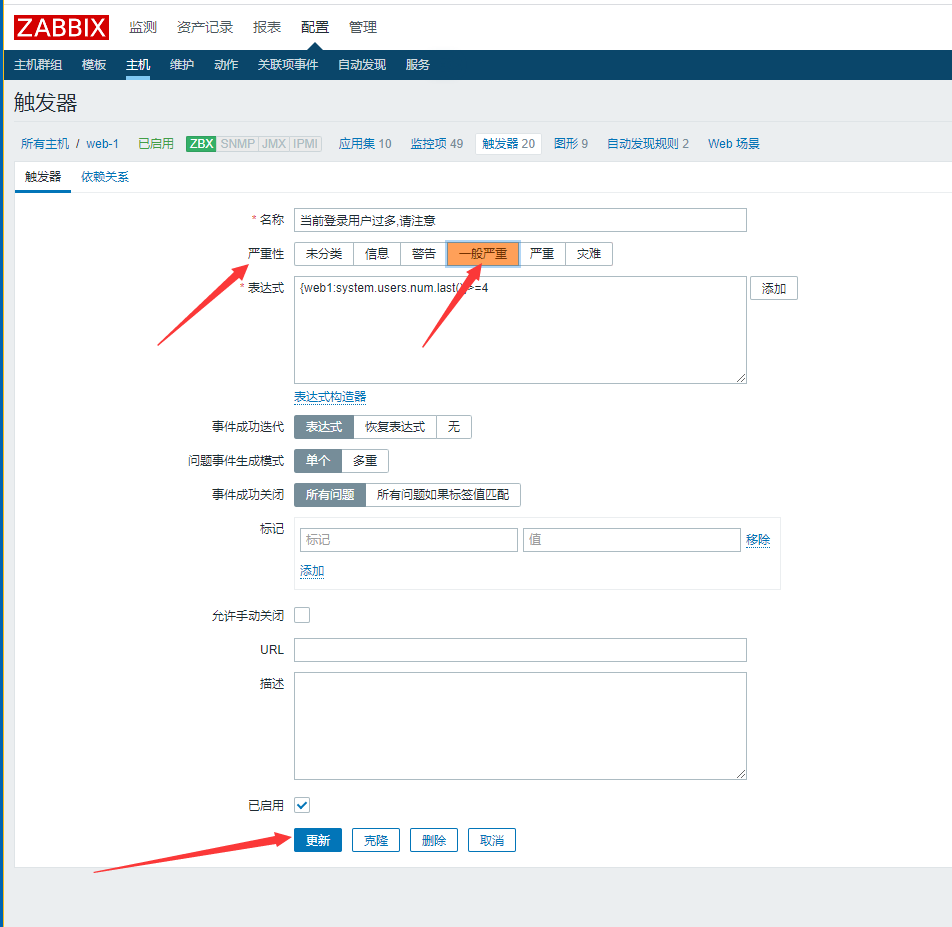Click the green ZBX availability badge

[x=201, y=144]
